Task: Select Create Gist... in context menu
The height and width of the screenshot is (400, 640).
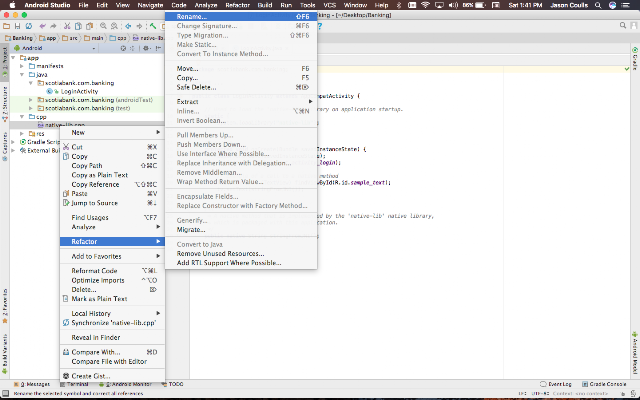Action: tap(112, 376)
